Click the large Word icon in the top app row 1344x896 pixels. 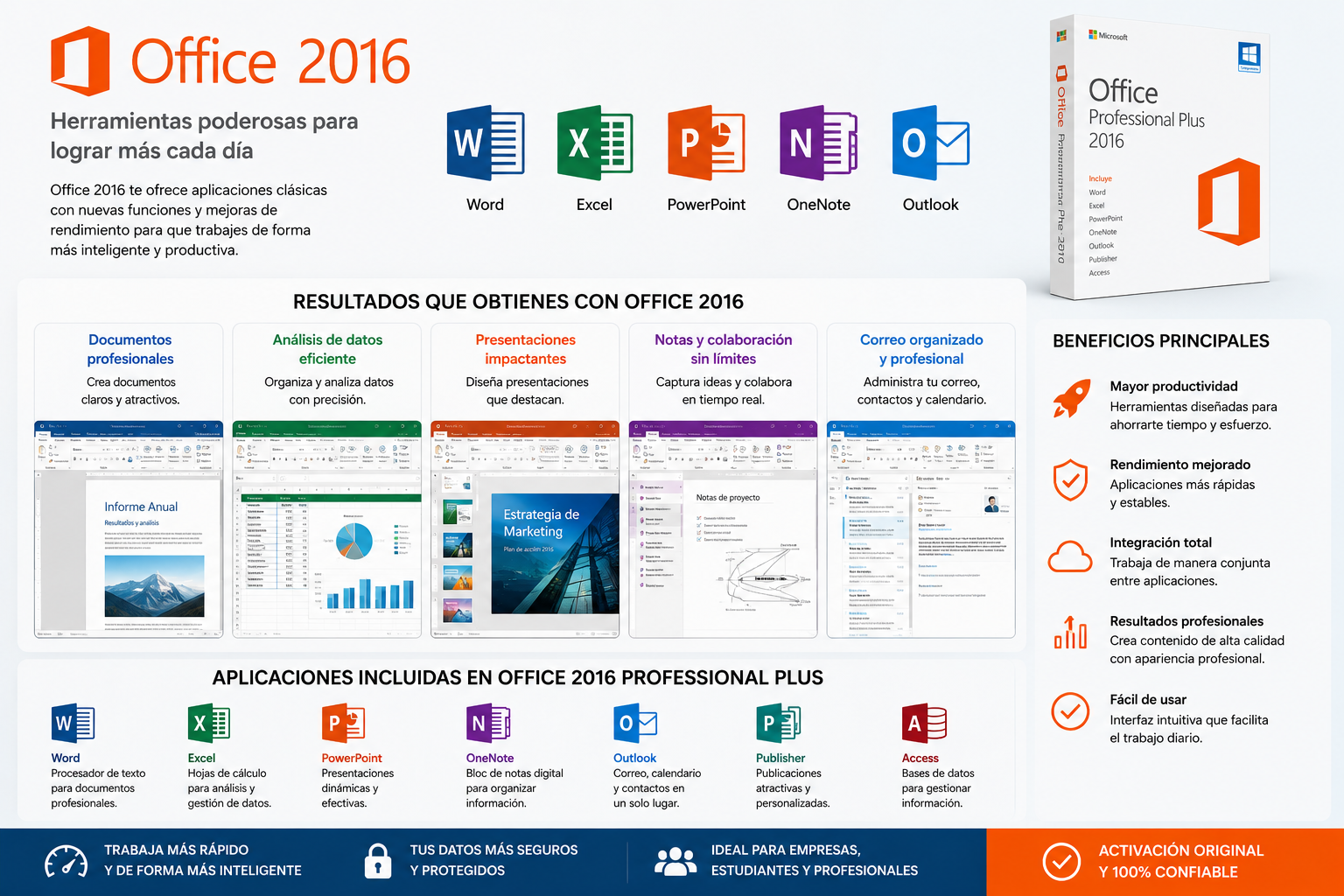click(486, 143)
